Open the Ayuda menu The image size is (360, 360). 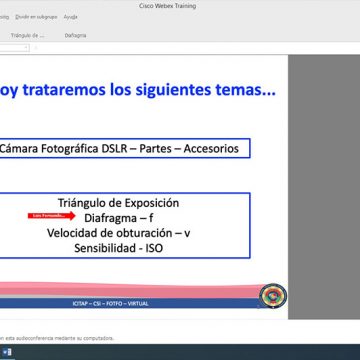tap(71, 17)
